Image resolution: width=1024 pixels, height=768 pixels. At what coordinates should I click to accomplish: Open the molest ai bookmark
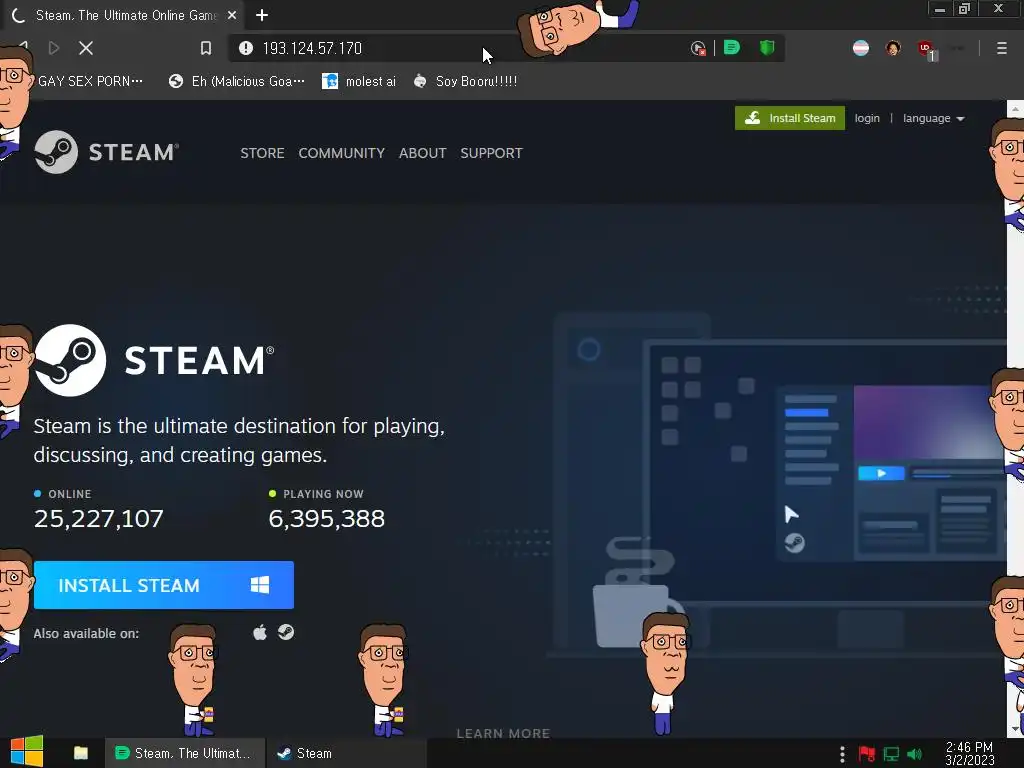click(359, 81)
